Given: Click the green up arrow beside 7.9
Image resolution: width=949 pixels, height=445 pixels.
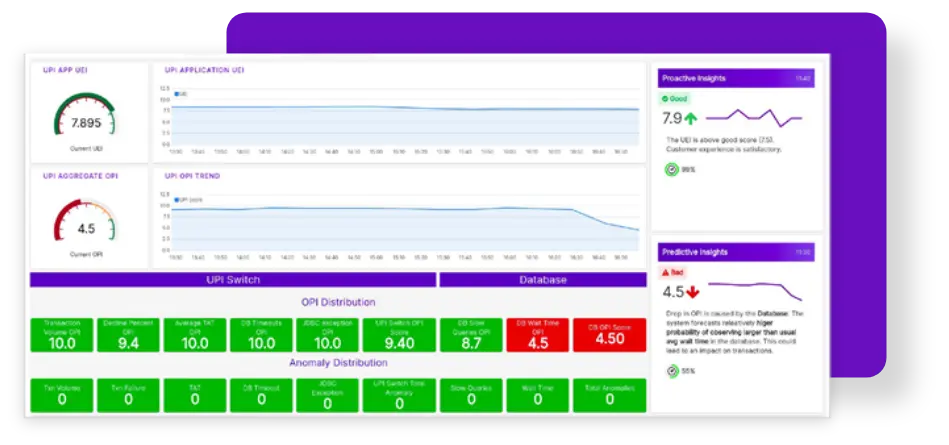Looking at the screenshot, I should click(691, 119).
